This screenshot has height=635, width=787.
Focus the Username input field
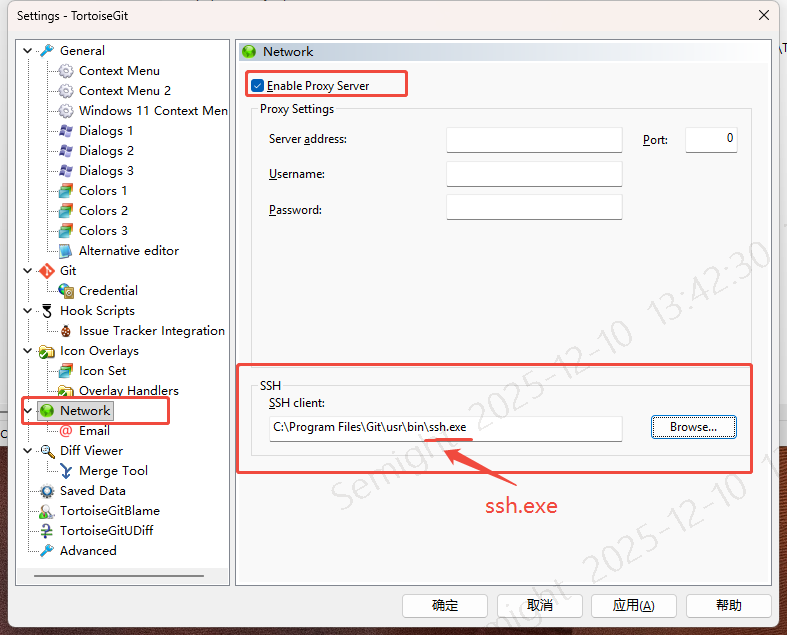(x=534, y=174)
